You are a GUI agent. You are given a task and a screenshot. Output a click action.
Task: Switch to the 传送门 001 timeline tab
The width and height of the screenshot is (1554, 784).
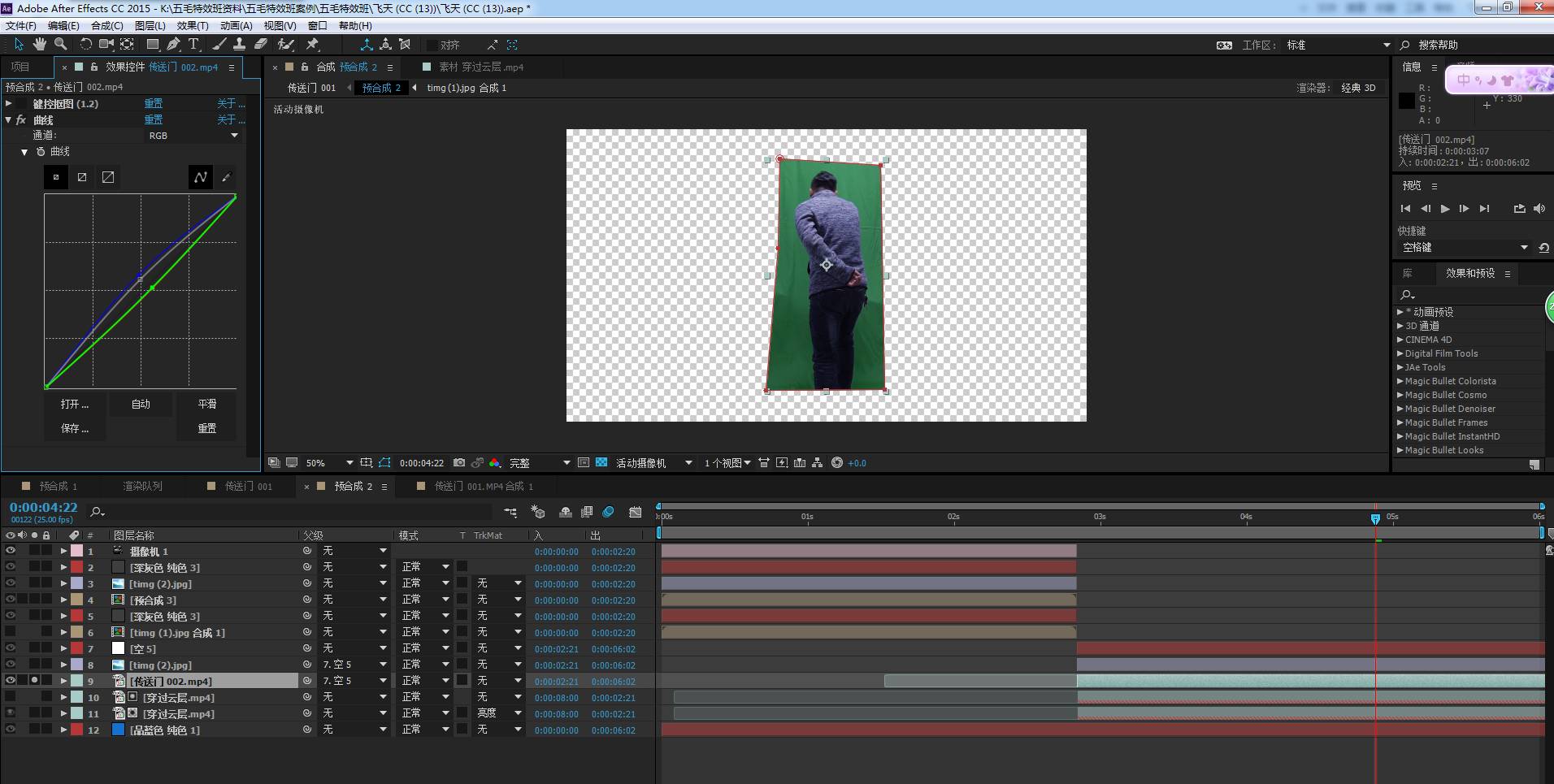point(248,486)
